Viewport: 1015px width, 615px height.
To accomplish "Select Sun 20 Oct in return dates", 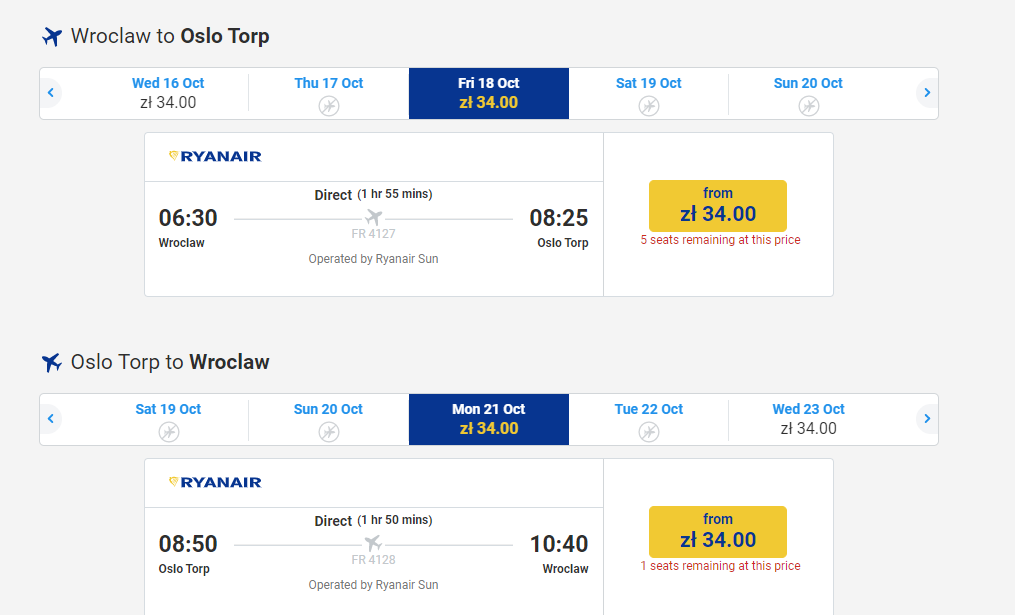I will click(x=329, y=419).
